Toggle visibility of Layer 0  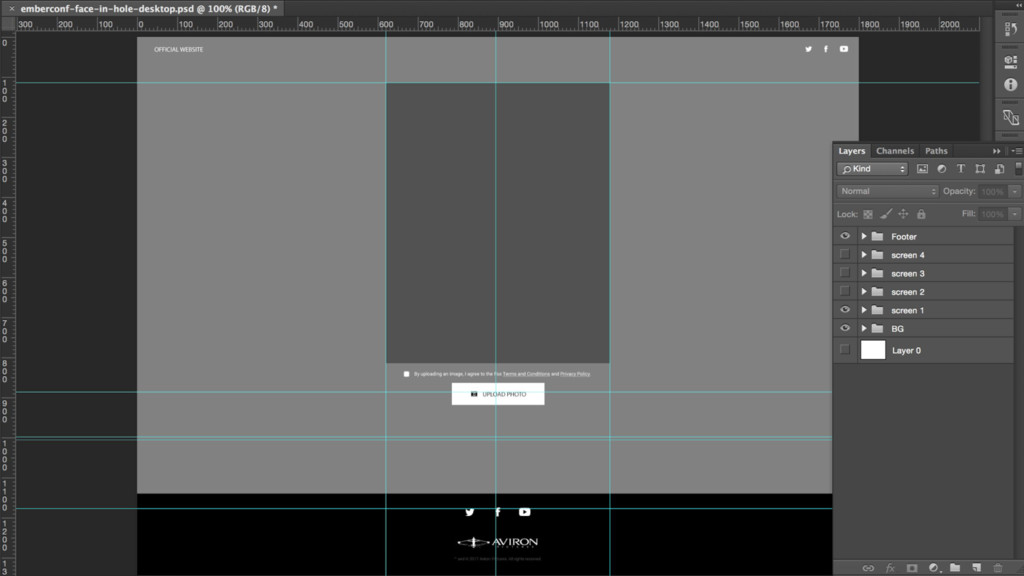pos(845,350)
